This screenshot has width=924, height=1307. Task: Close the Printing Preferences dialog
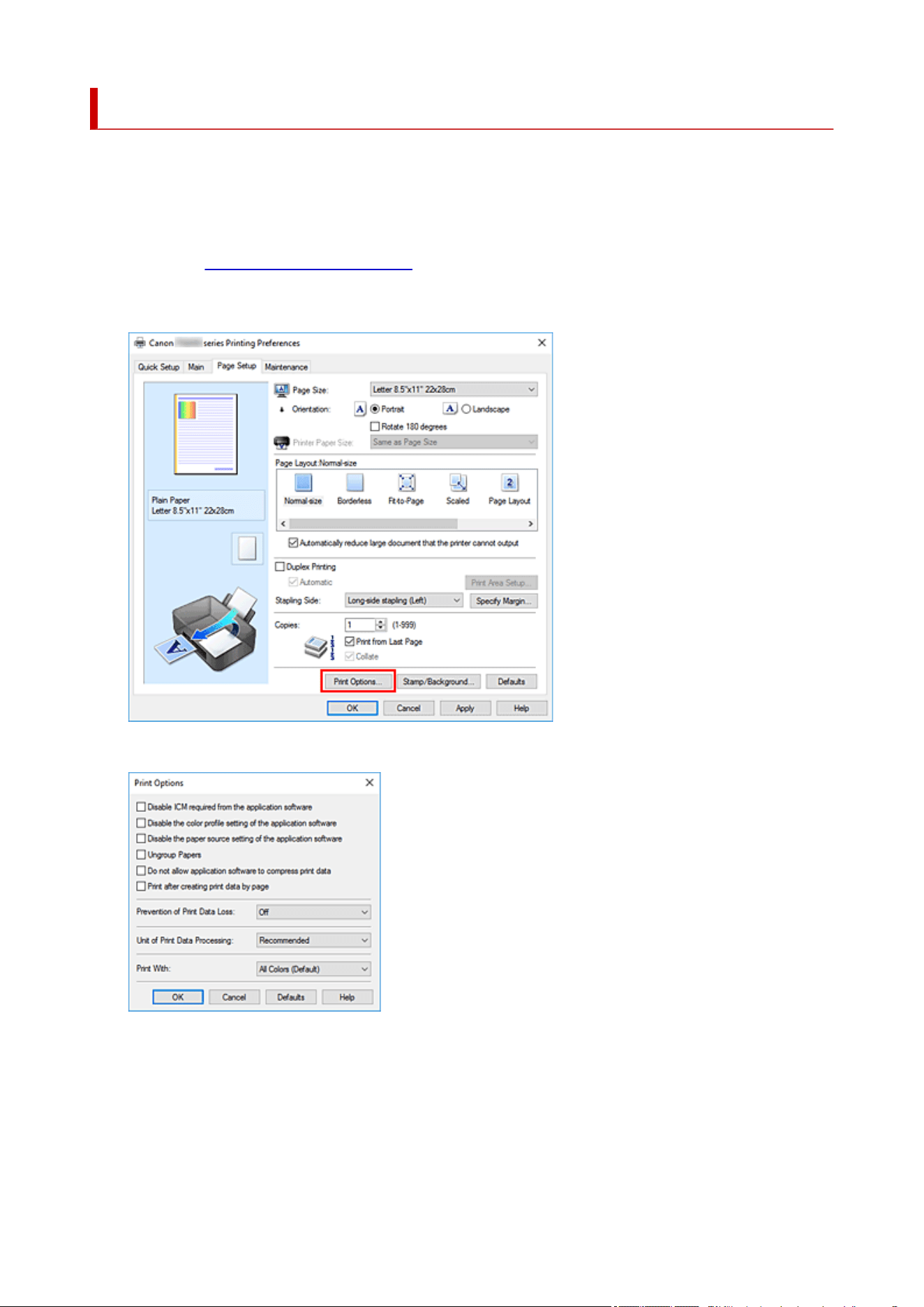542,343
